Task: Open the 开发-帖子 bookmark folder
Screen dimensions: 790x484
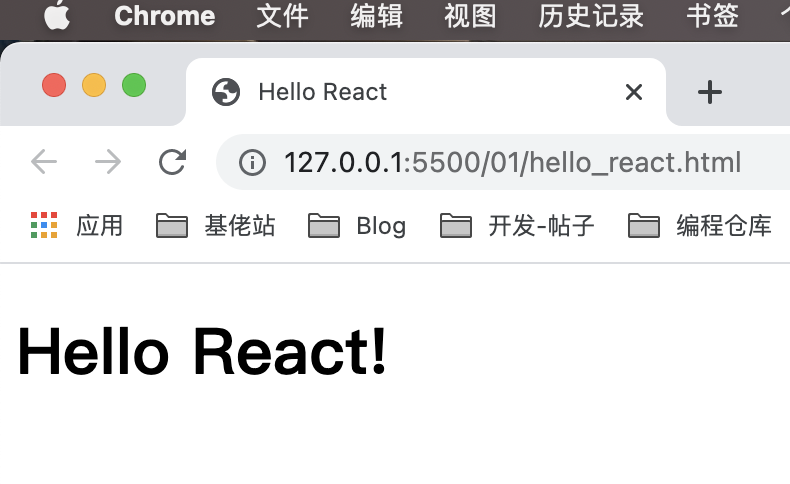Action: (517, 225)
